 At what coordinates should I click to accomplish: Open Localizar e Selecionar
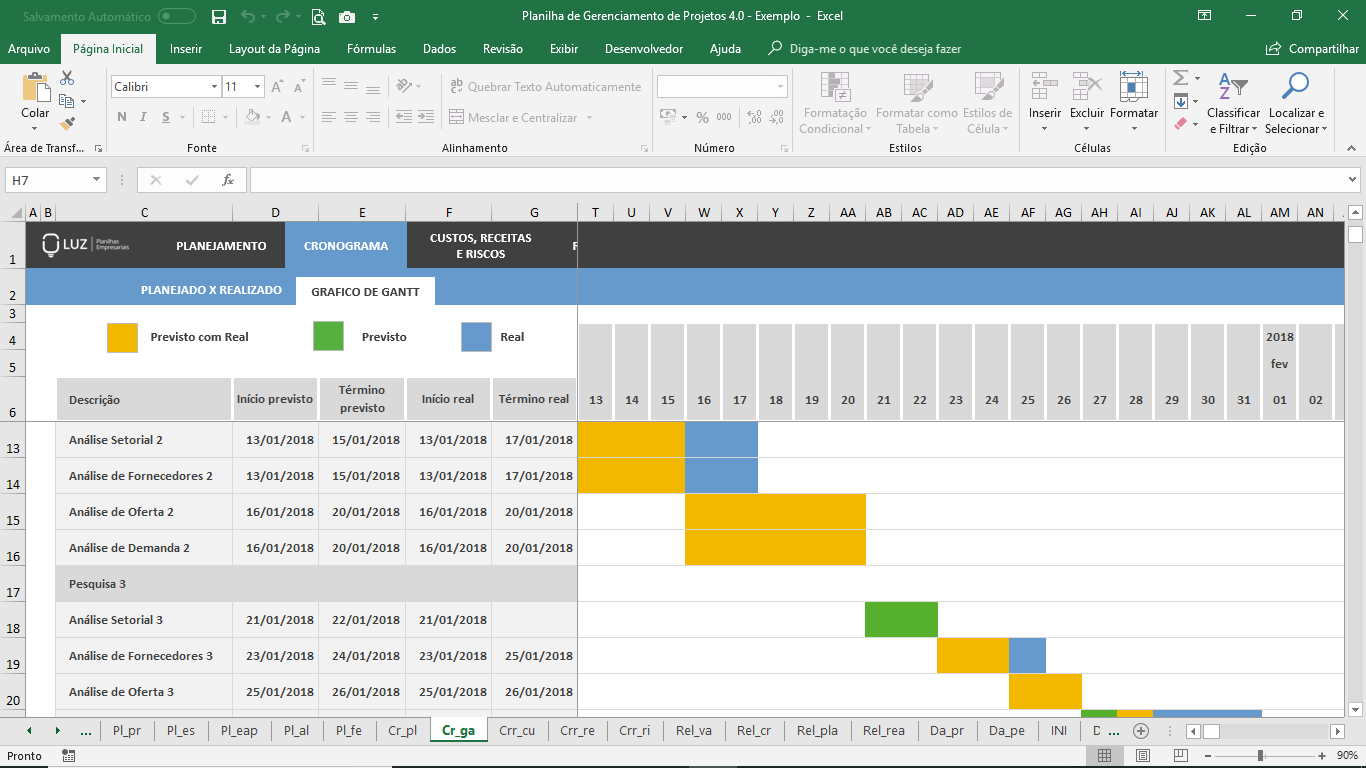pyautogui.click(x=1295, y=103)
